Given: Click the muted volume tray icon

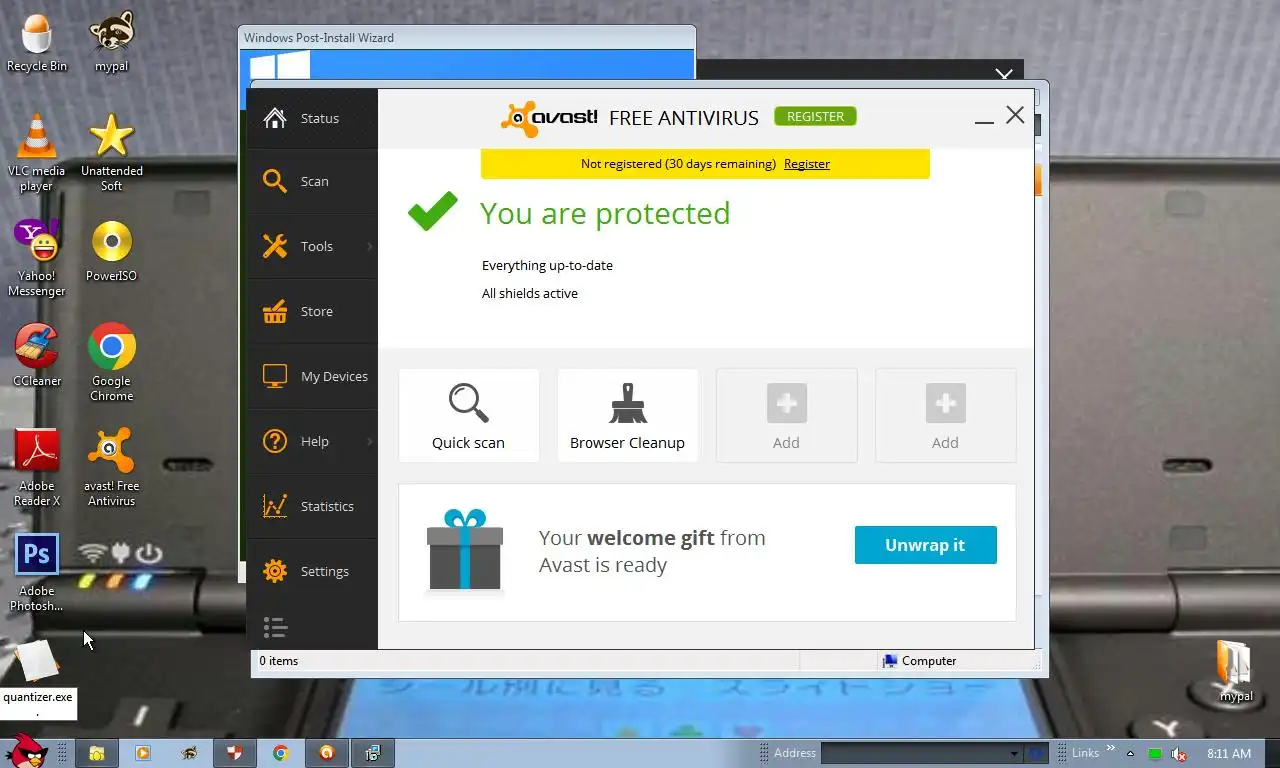Looking at the screenshot, I should [1179, 754].
